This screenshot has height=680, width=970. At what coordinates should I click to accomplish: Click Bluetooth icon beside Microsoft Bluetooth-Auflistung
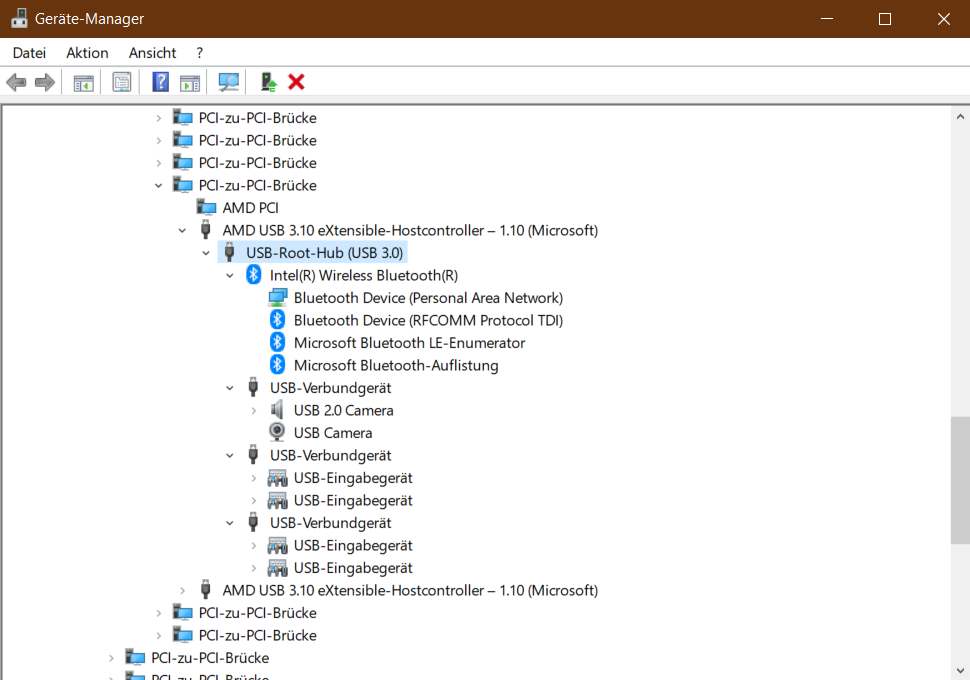277,365
